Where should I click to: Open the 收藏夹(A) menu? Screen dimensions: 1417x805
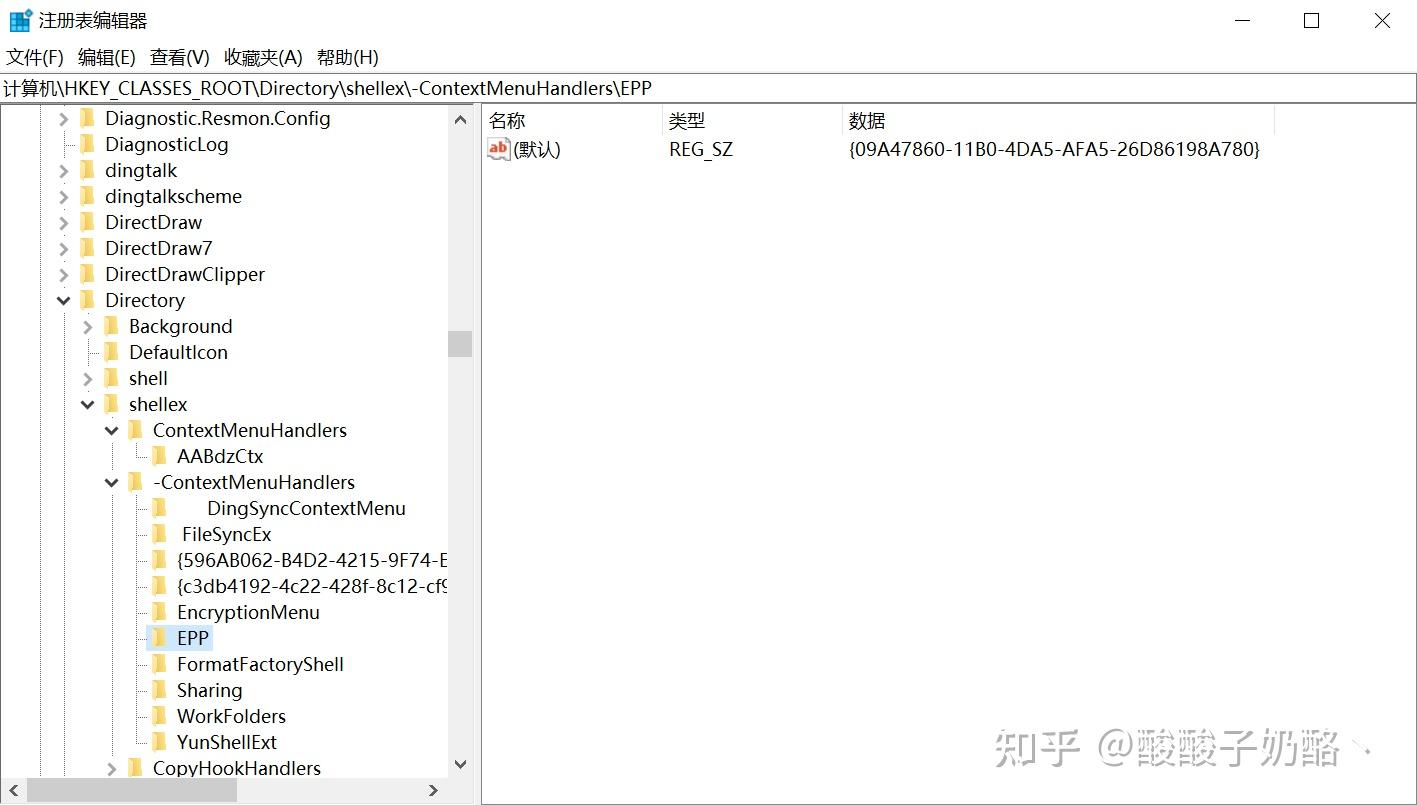tap(262, 56)
